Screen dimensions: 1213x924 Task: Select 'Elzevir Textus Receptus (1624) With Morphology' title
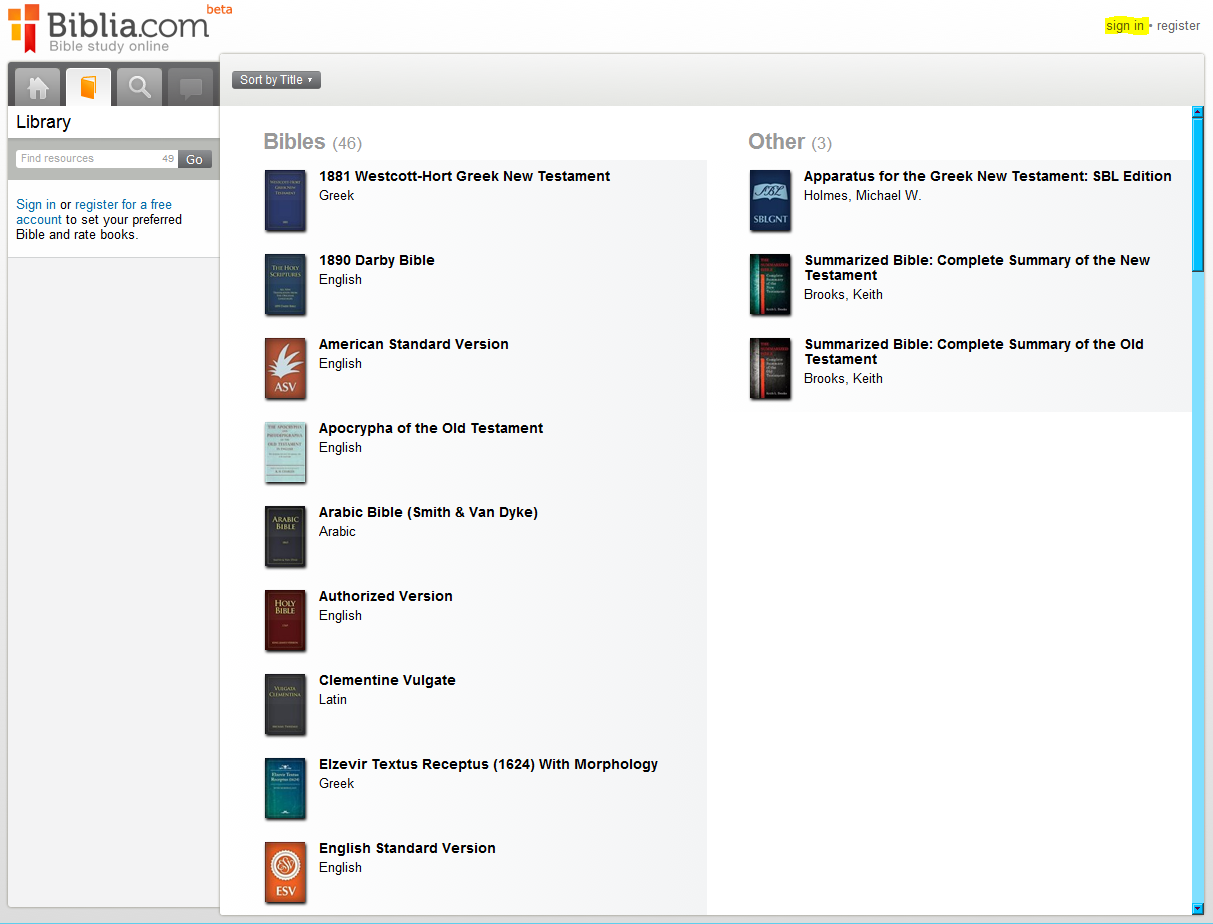pyautogui.click(x=488, y=764)
